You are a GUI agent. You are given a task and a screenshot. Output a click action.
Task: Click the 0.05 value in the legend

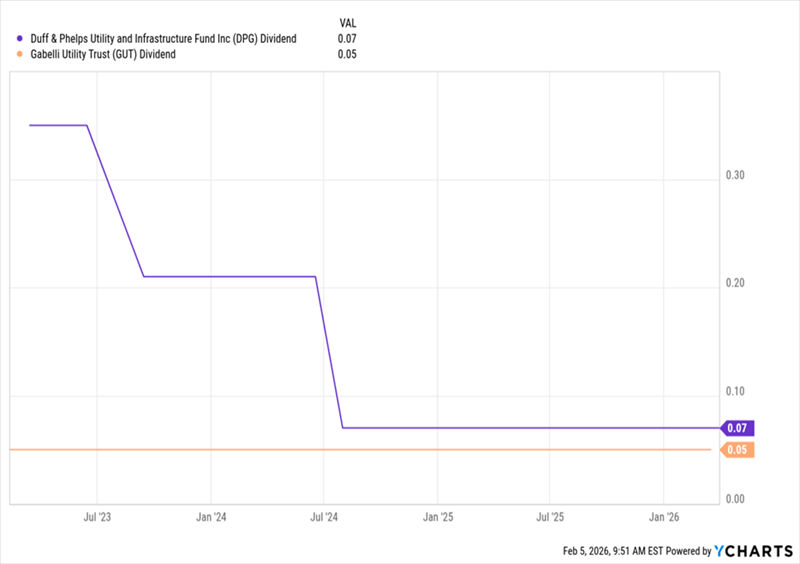click(x=348, y=55)
